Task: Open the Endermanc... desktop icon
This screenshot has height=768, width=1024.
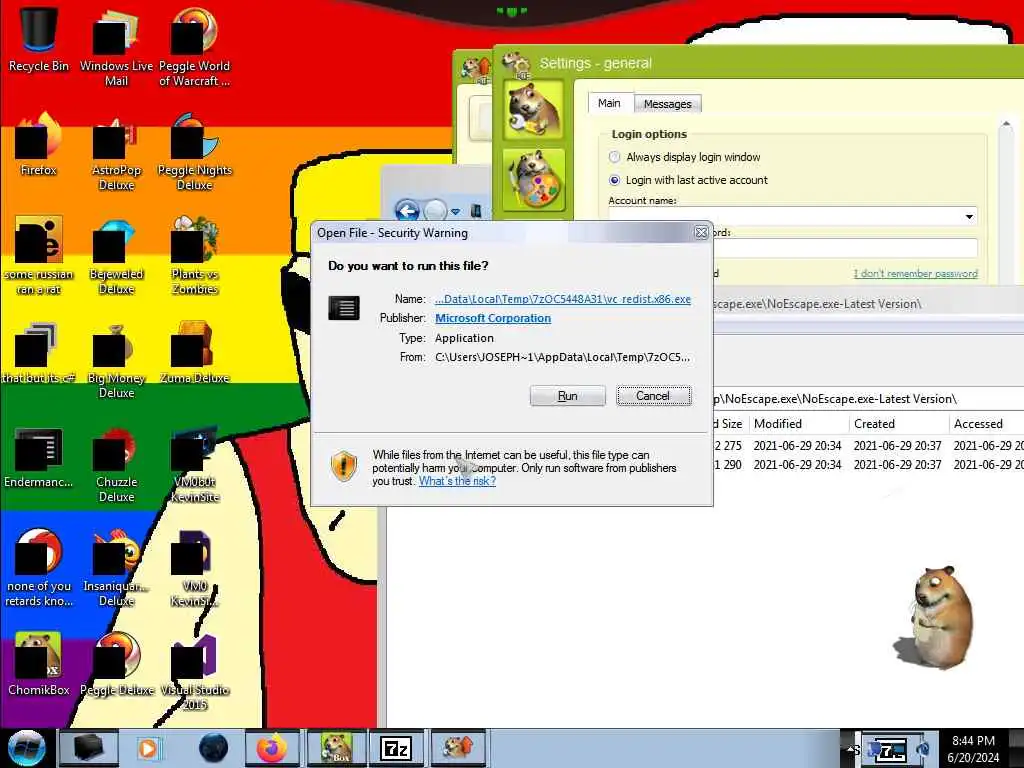Action: click(39, 457)
